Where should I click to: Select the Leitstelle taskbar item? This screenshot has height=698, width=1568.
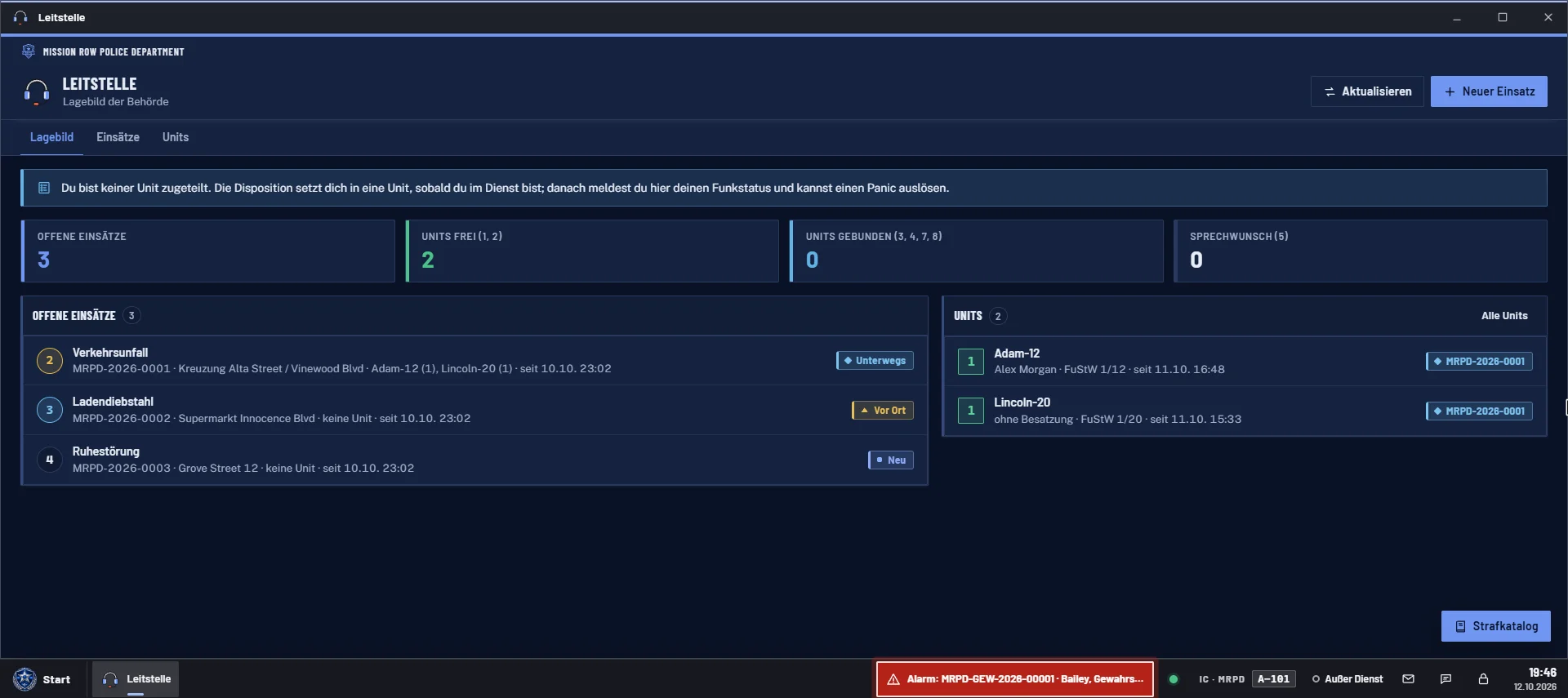click(136, 679)
